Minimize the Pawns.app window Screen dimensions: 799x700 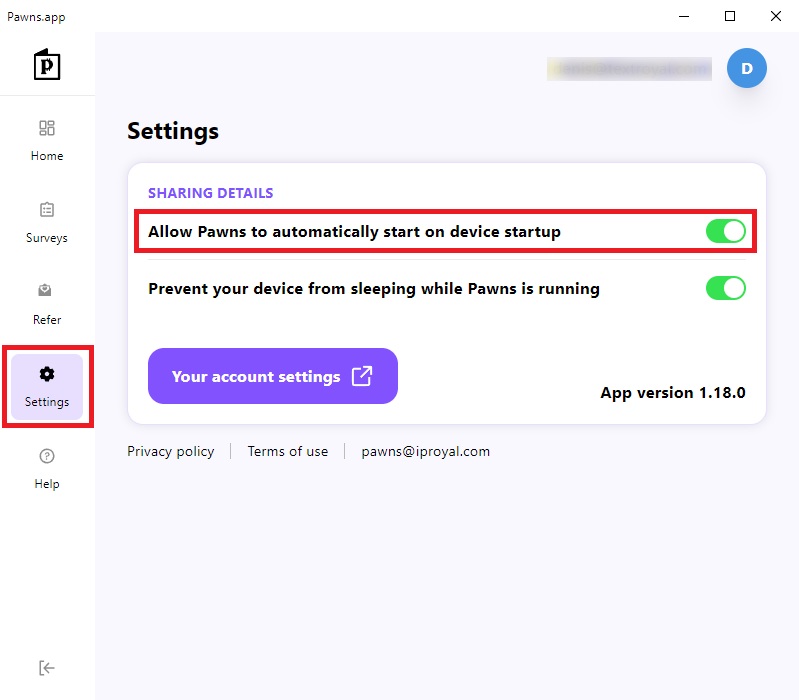[x=684, y=16]
